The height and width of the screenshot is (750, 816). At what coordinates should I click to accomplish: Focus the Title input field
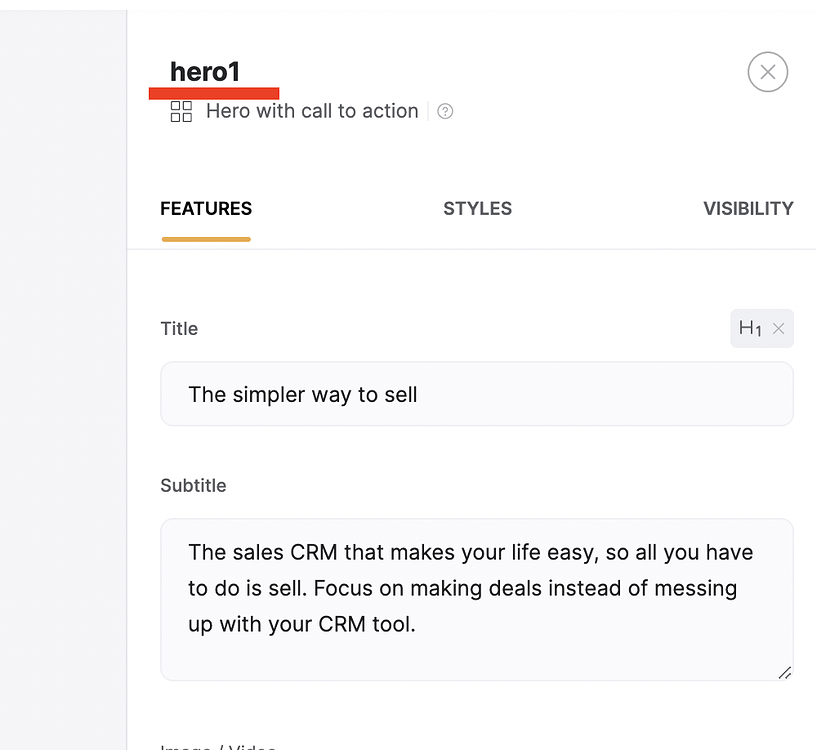(x=477, y=394)
